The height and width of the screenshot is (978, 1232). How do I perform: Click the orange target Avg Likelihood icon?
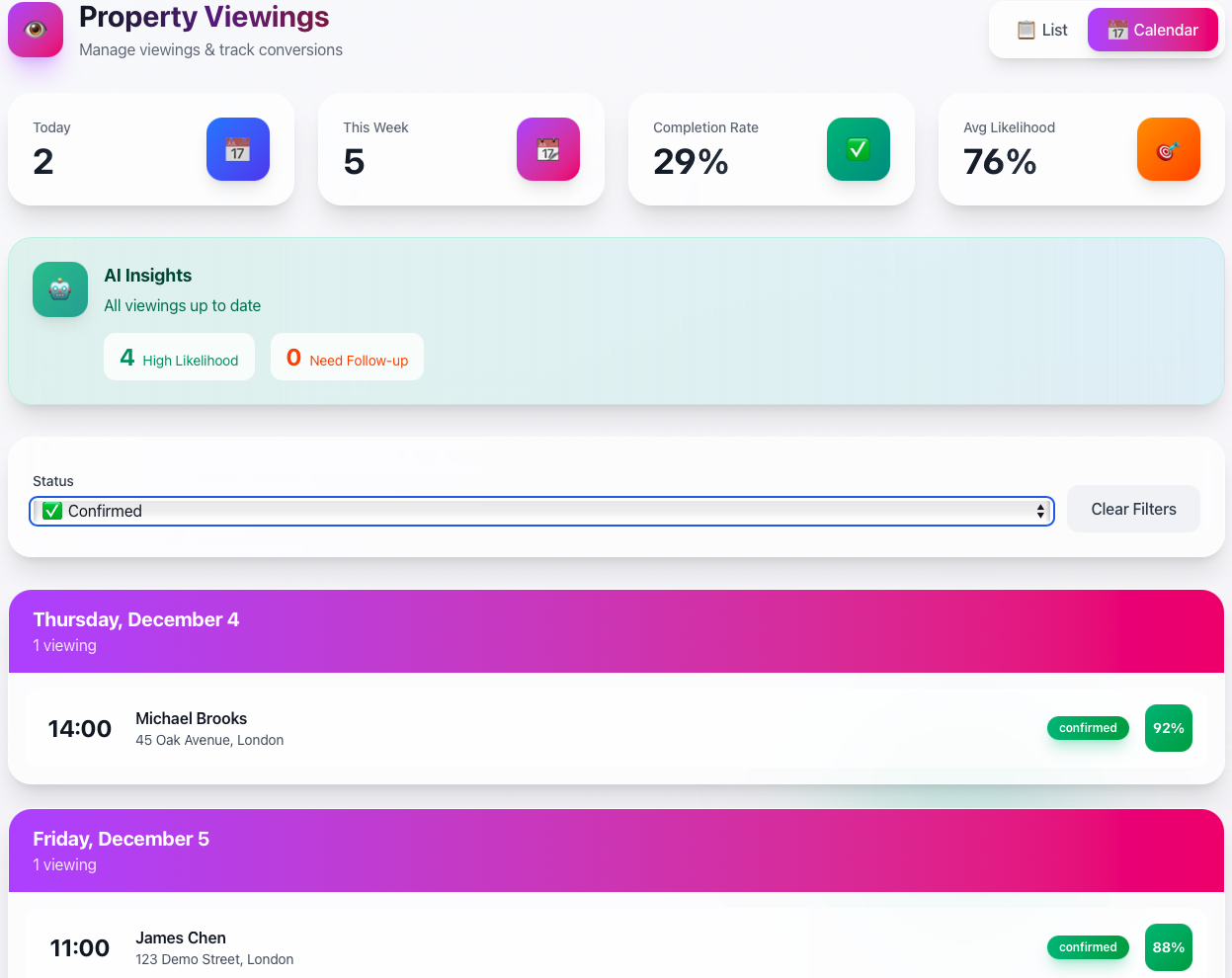point(1169,149)
